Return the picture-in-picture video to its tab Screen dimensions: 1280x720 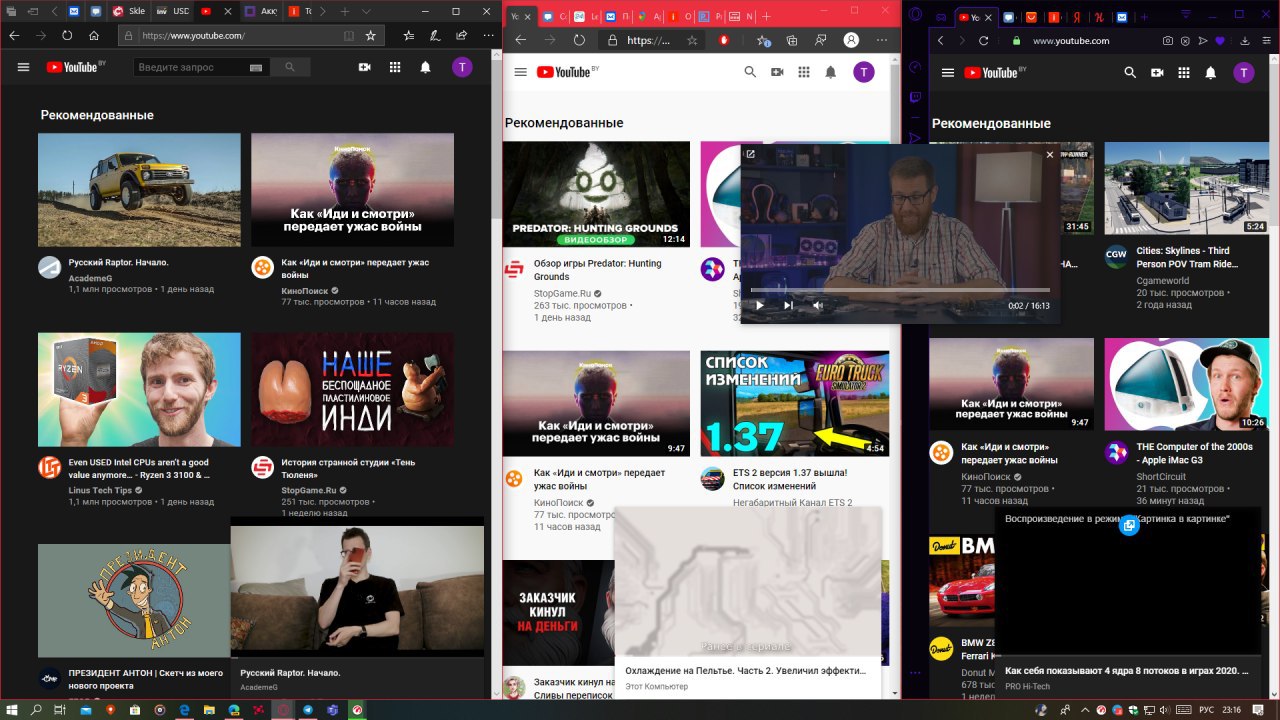(751, 154)
